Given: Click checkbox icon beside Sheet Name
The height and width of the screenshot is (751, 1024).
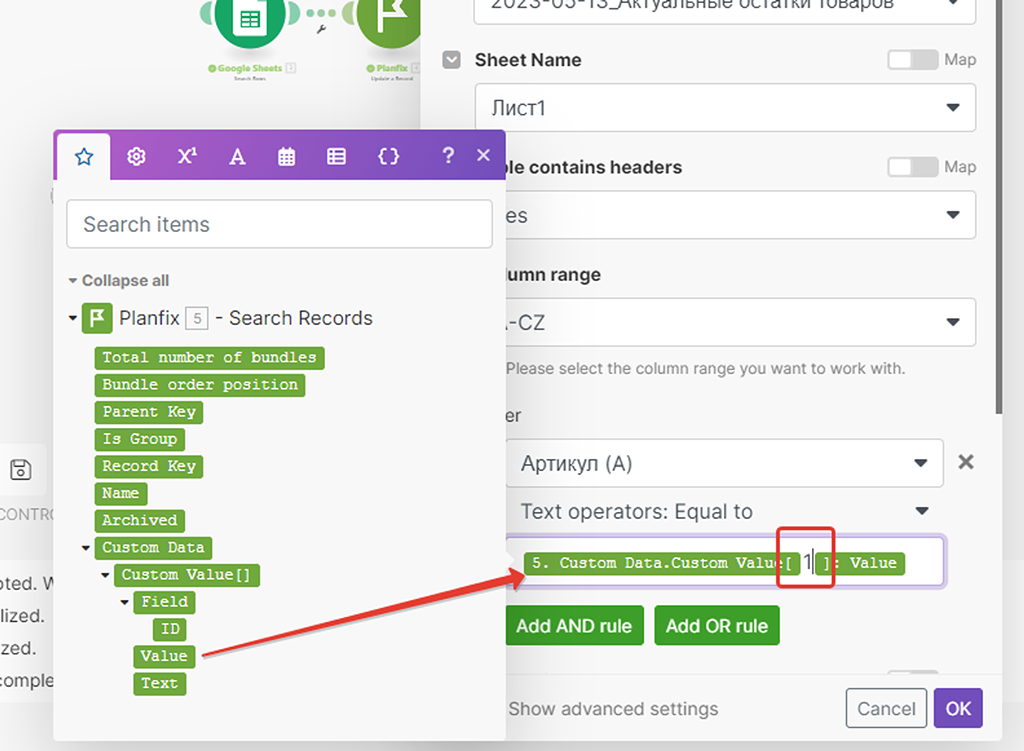Looking at the screenshot, I should [x=451, y=59].
